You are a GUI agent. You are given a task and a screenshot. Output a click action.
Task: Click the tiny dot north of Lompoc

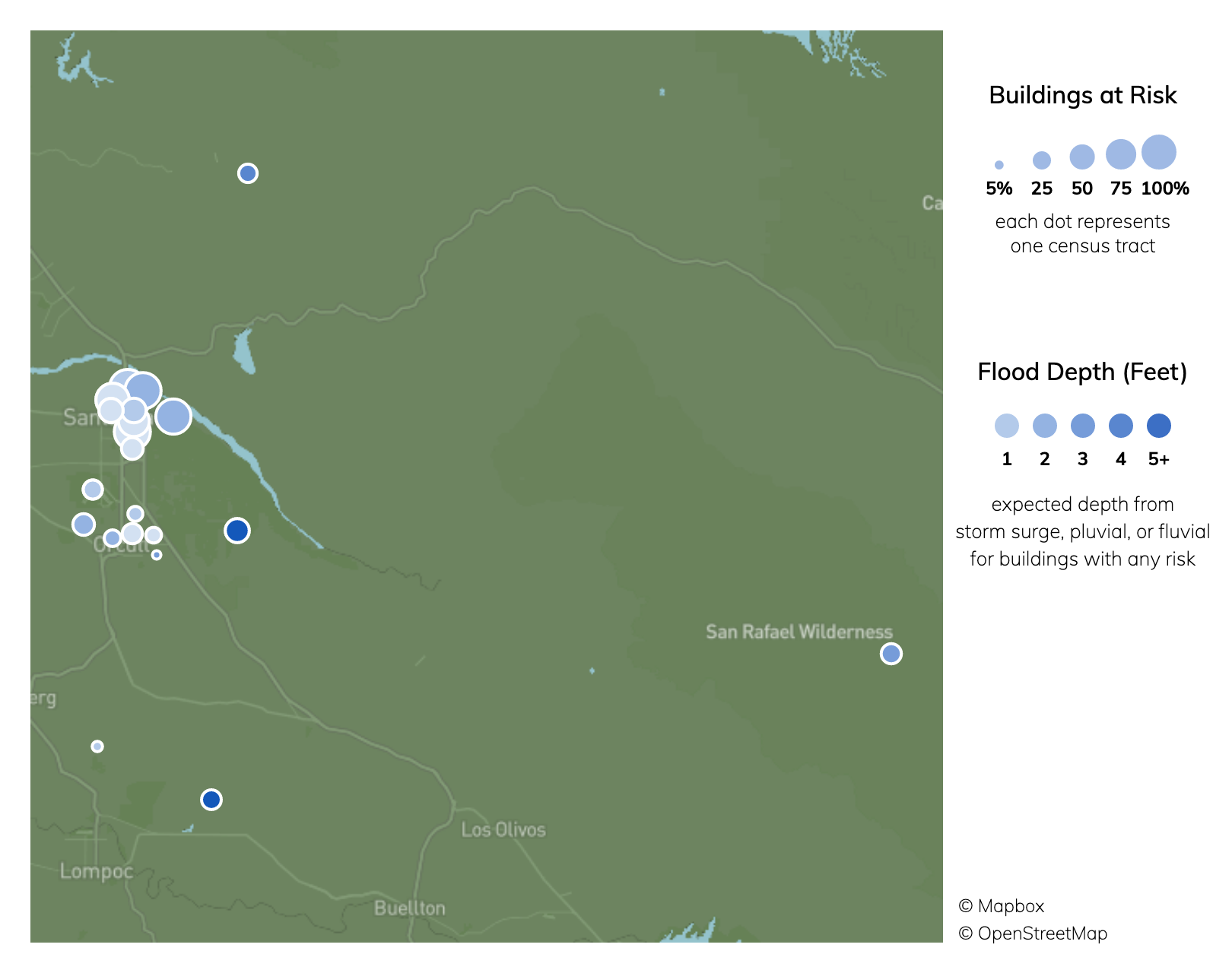[x=97, y=746]
